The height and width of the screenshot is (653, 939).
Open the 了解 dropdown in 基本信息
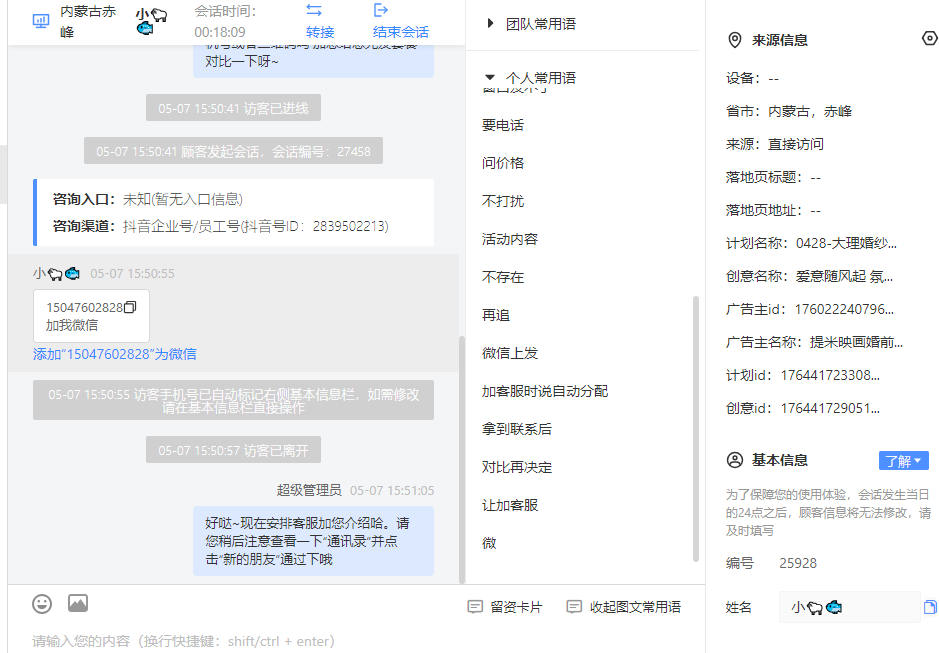[x=904, y=461]
